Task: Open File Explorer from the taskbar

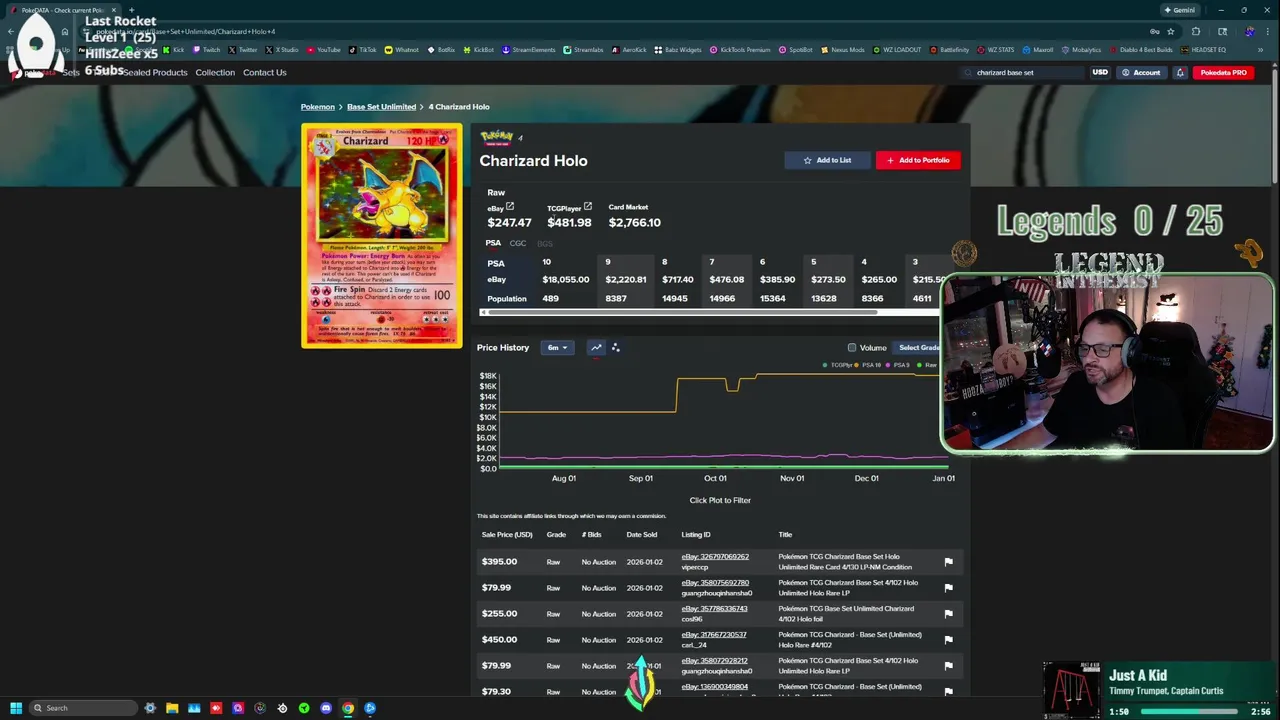Action: point(172,708)
